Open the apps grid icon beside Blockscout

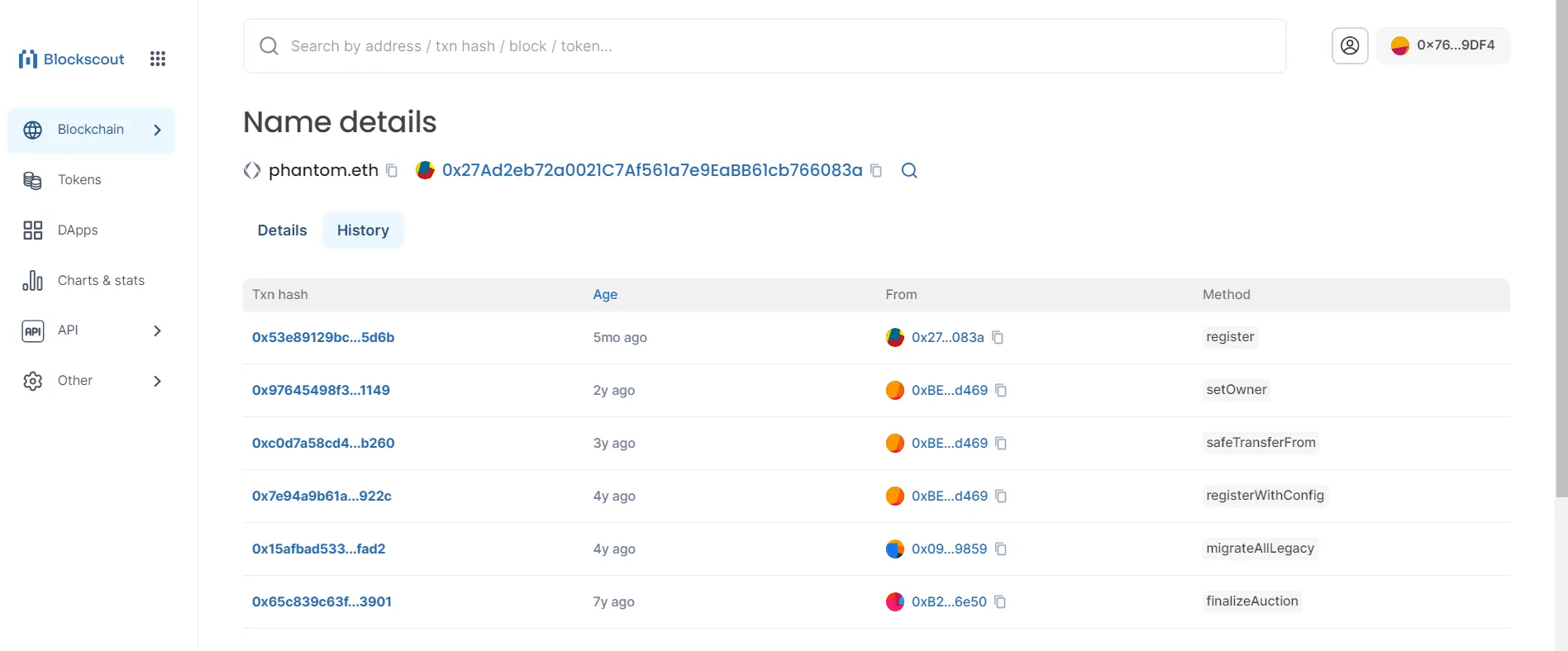[158, 59]
